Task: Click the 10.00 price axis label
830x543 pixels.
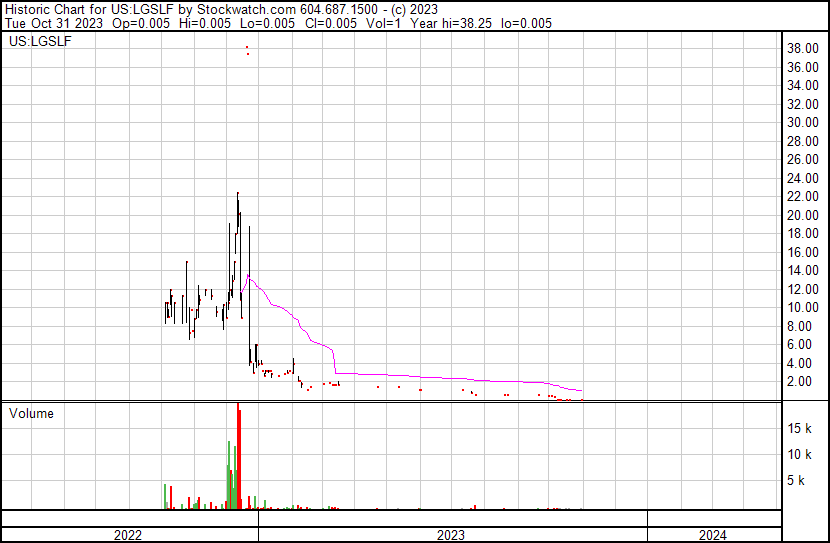Action: (803, 307)
